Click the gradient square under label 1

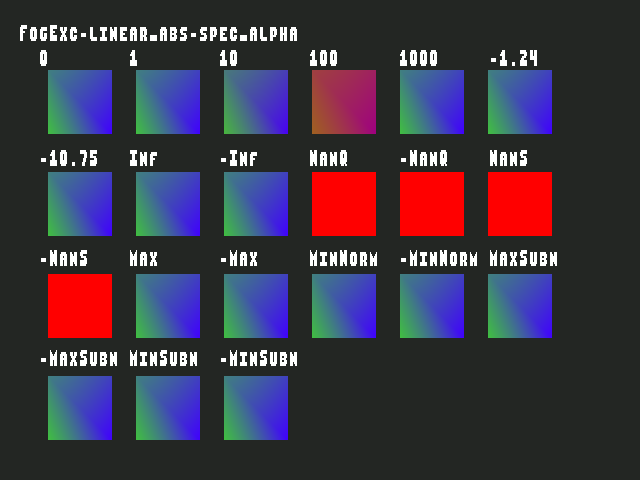pos(168,102)
